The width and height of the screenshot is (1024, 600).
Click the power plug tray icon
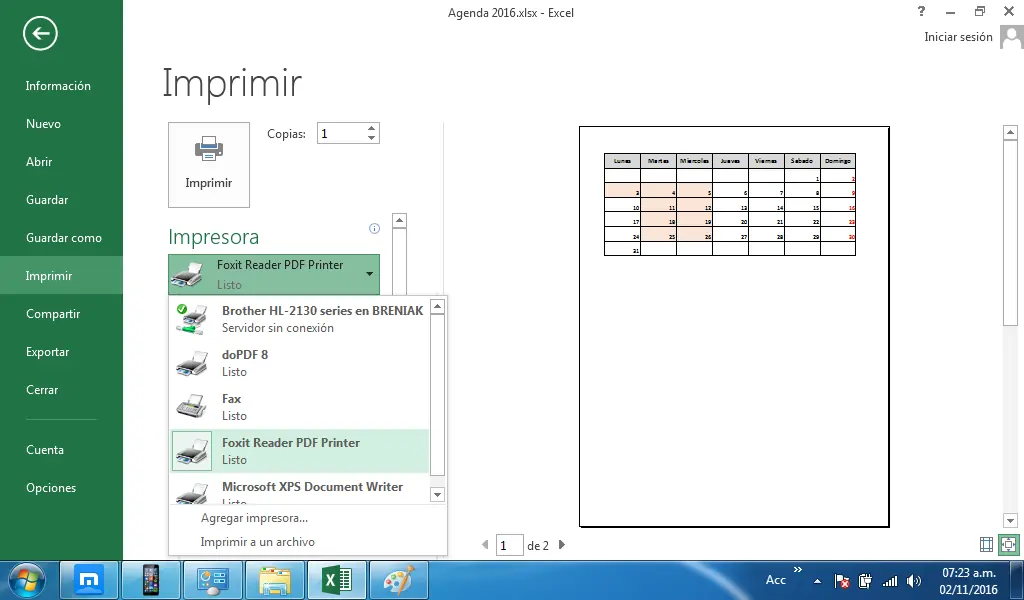(x=865, y=580)
